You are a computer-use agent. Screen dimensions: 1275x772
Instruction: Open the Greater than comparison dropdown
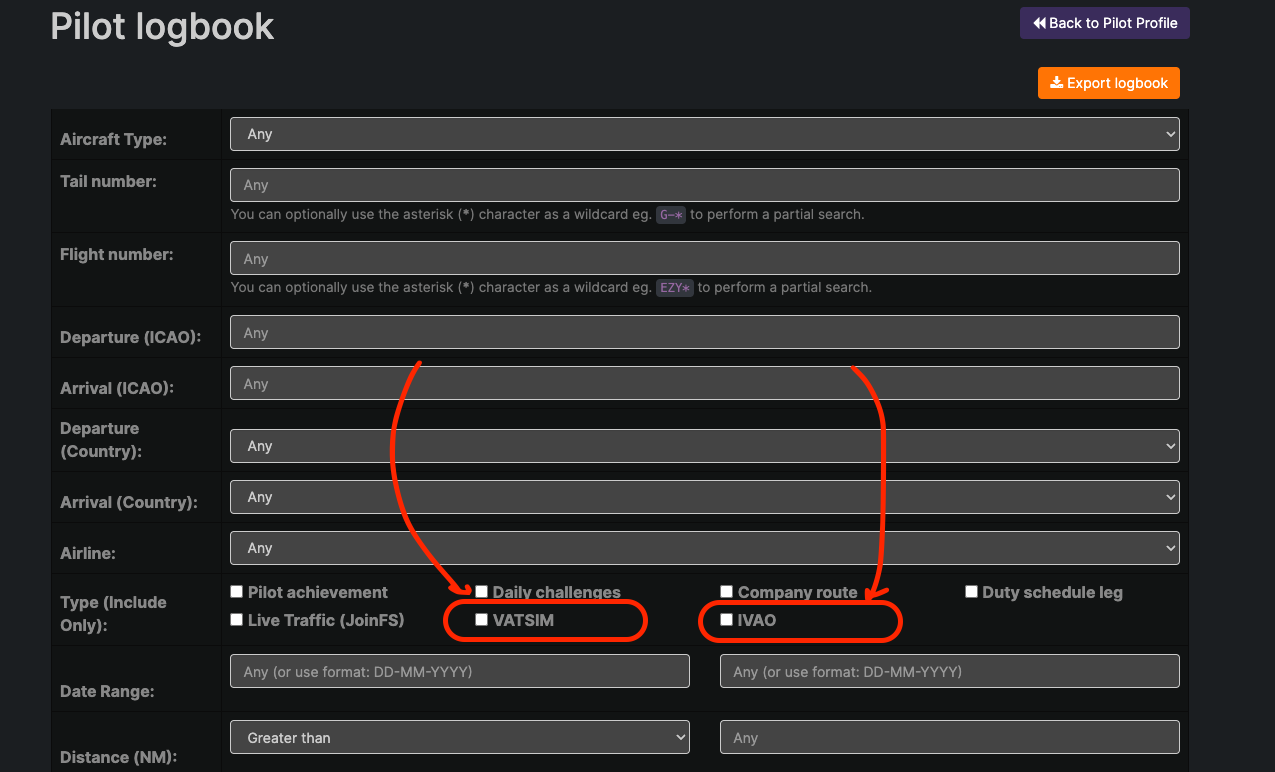[459, 737]
